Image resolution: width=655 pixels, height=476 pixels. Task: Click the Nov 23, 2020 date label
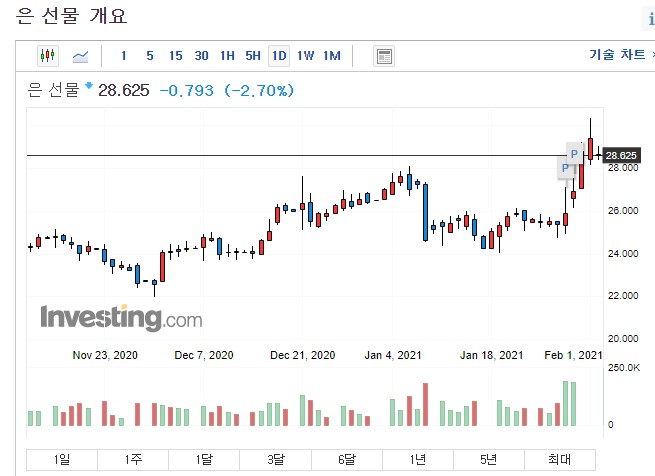click(x=105, y=355)
